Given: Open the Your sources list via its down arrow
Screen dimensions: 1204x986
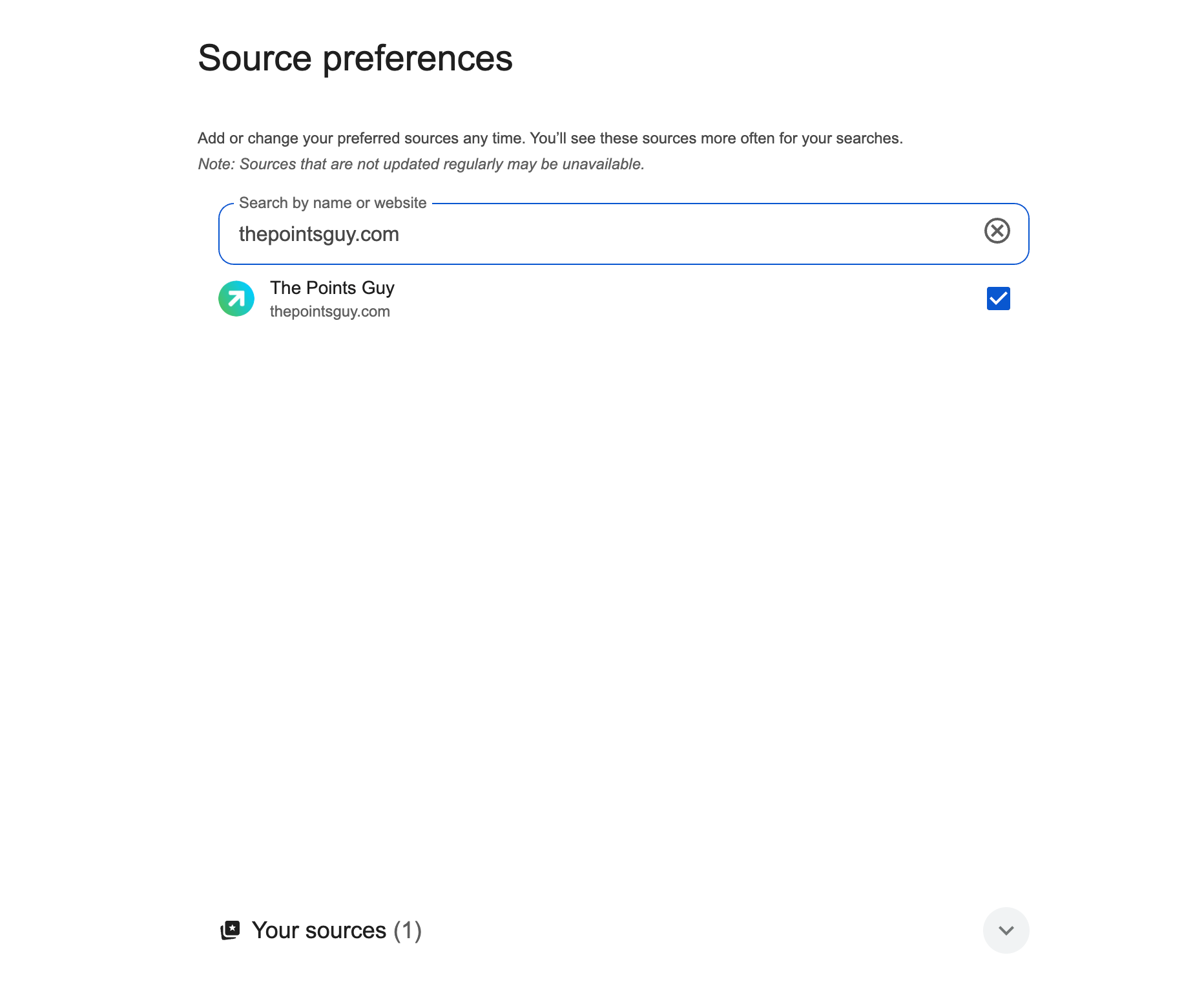Looking at the screenshot, I should pos(1006,930).
